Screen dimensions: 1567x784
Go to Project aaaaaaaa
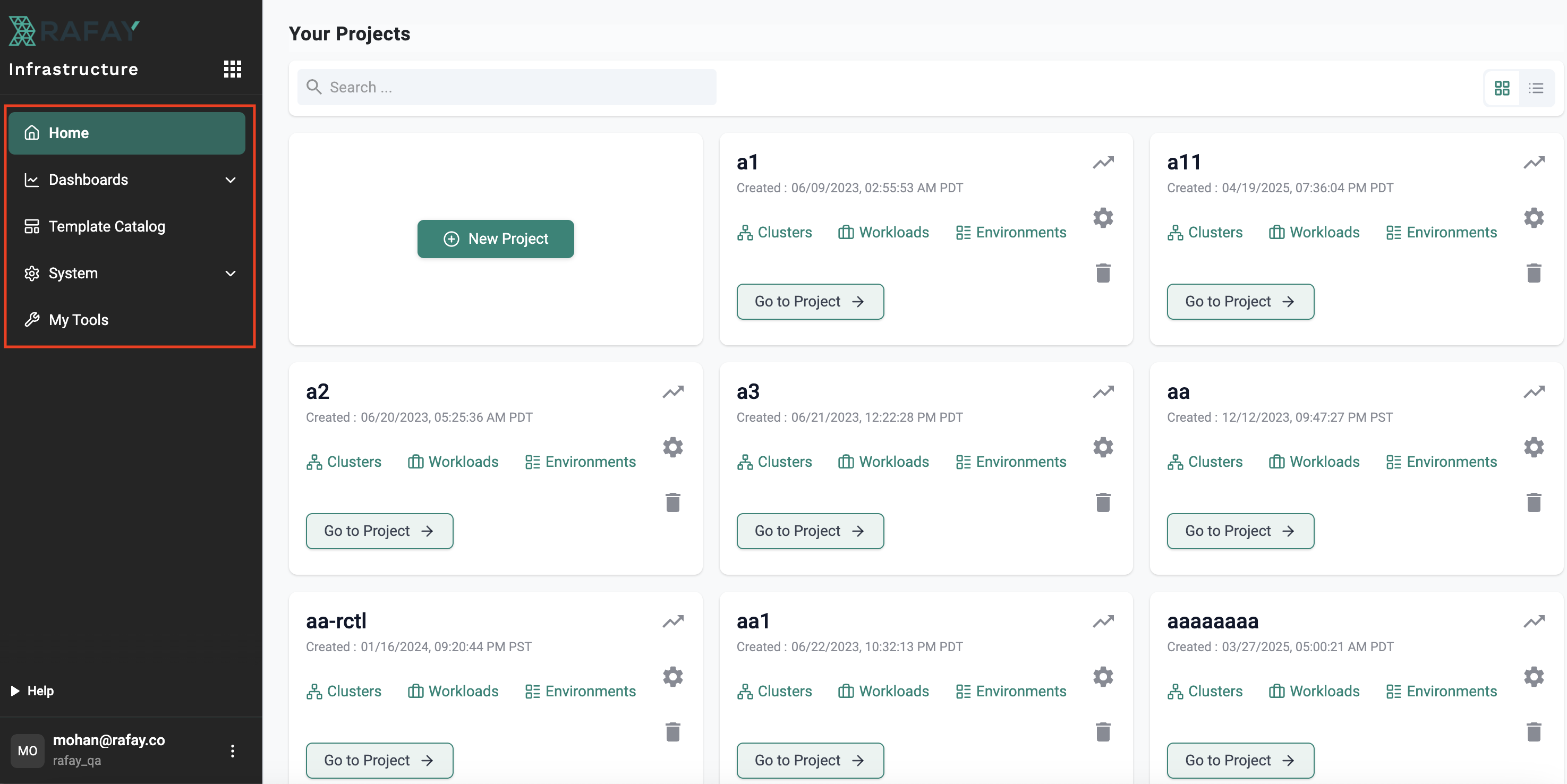[1240, 760]
